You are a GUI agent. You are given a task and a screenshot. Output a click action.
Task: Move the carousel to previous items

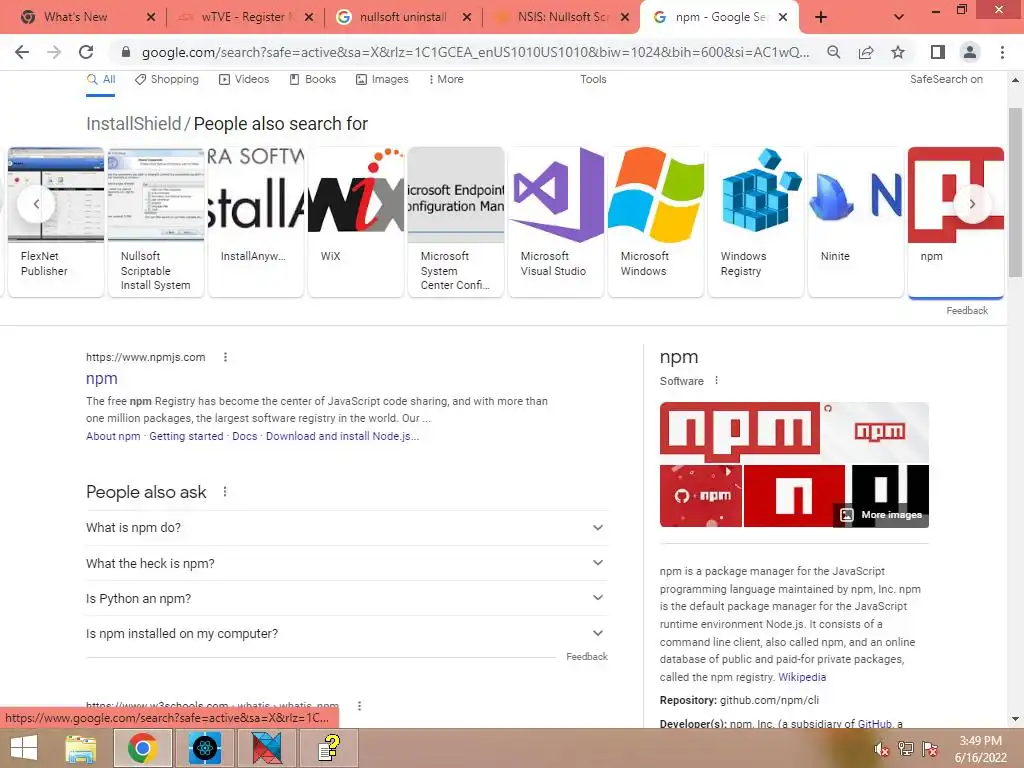tap(36, 204)
